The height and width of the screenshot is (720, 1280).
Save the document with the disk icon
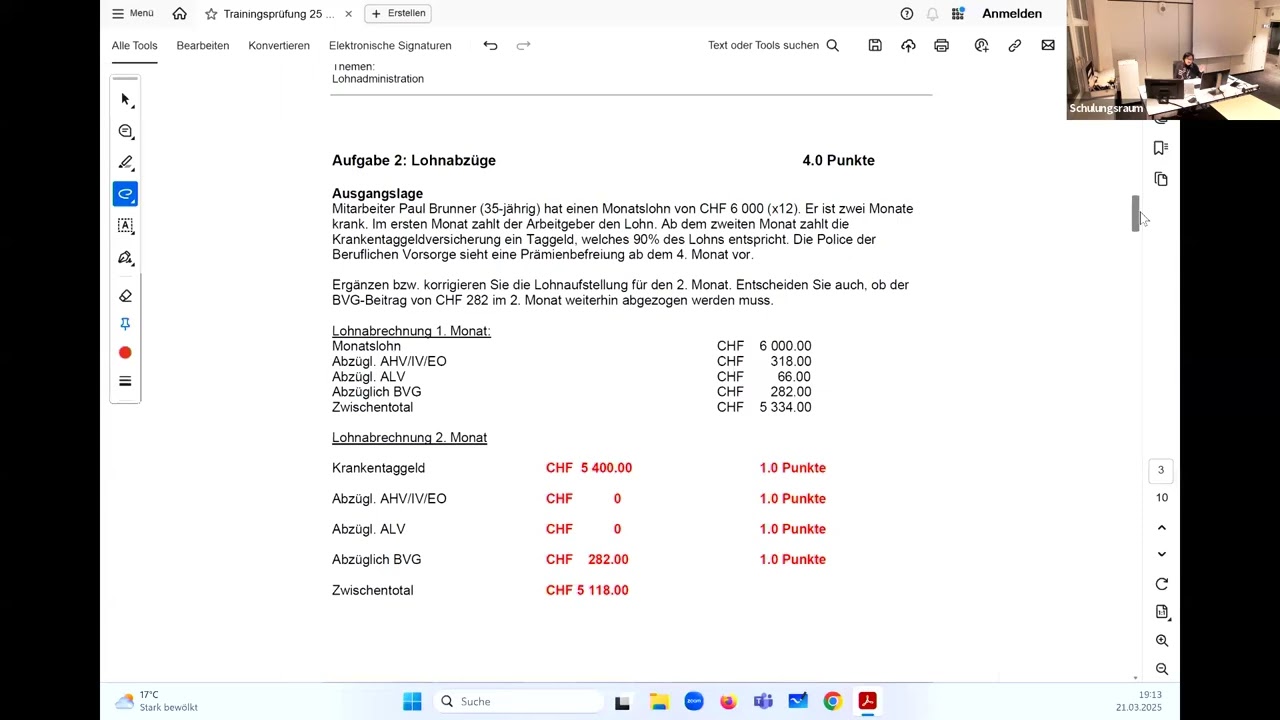click(x=875, y=45)
